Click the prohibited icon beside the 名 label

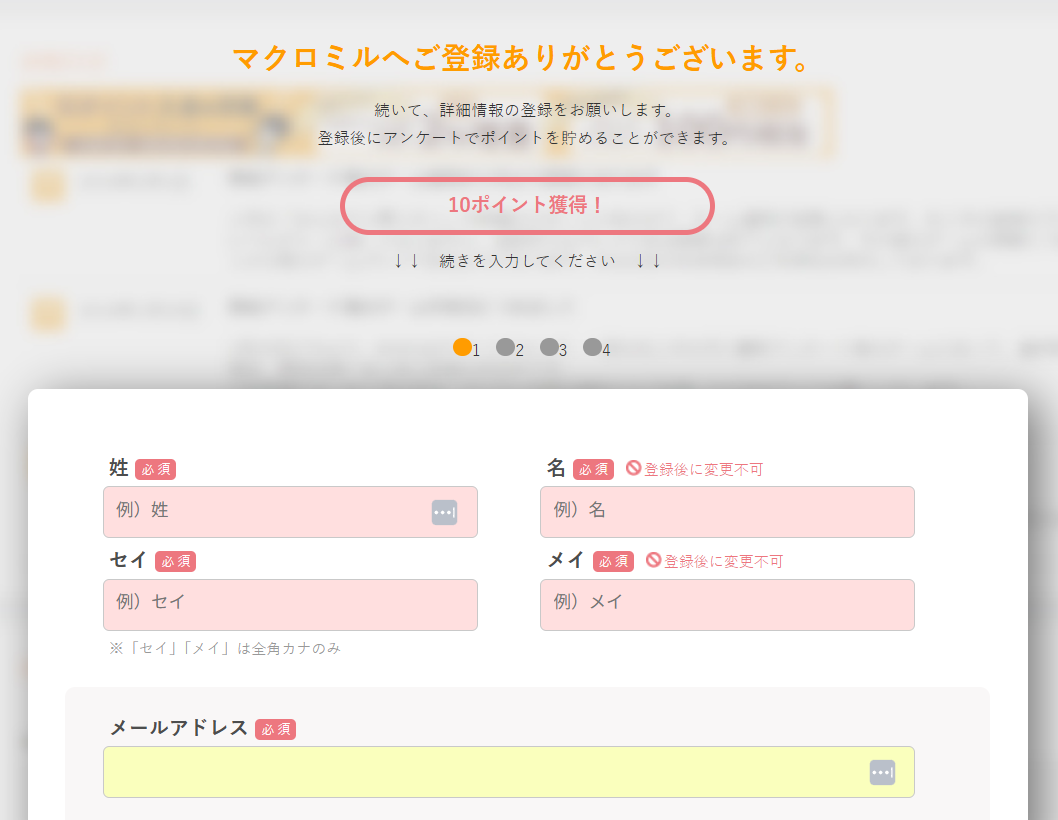(x=633, y=468)
